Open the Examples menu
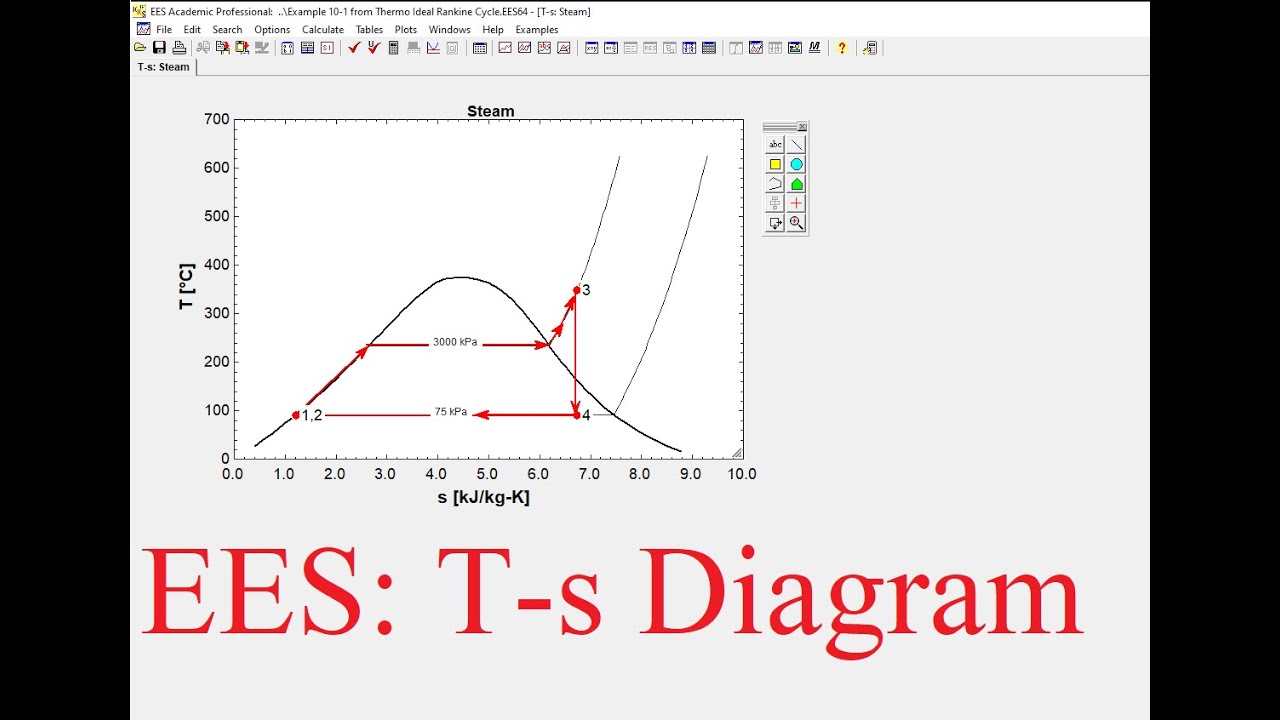The height and width of the screenshot is (720, 1280). [x=537, y=30]
